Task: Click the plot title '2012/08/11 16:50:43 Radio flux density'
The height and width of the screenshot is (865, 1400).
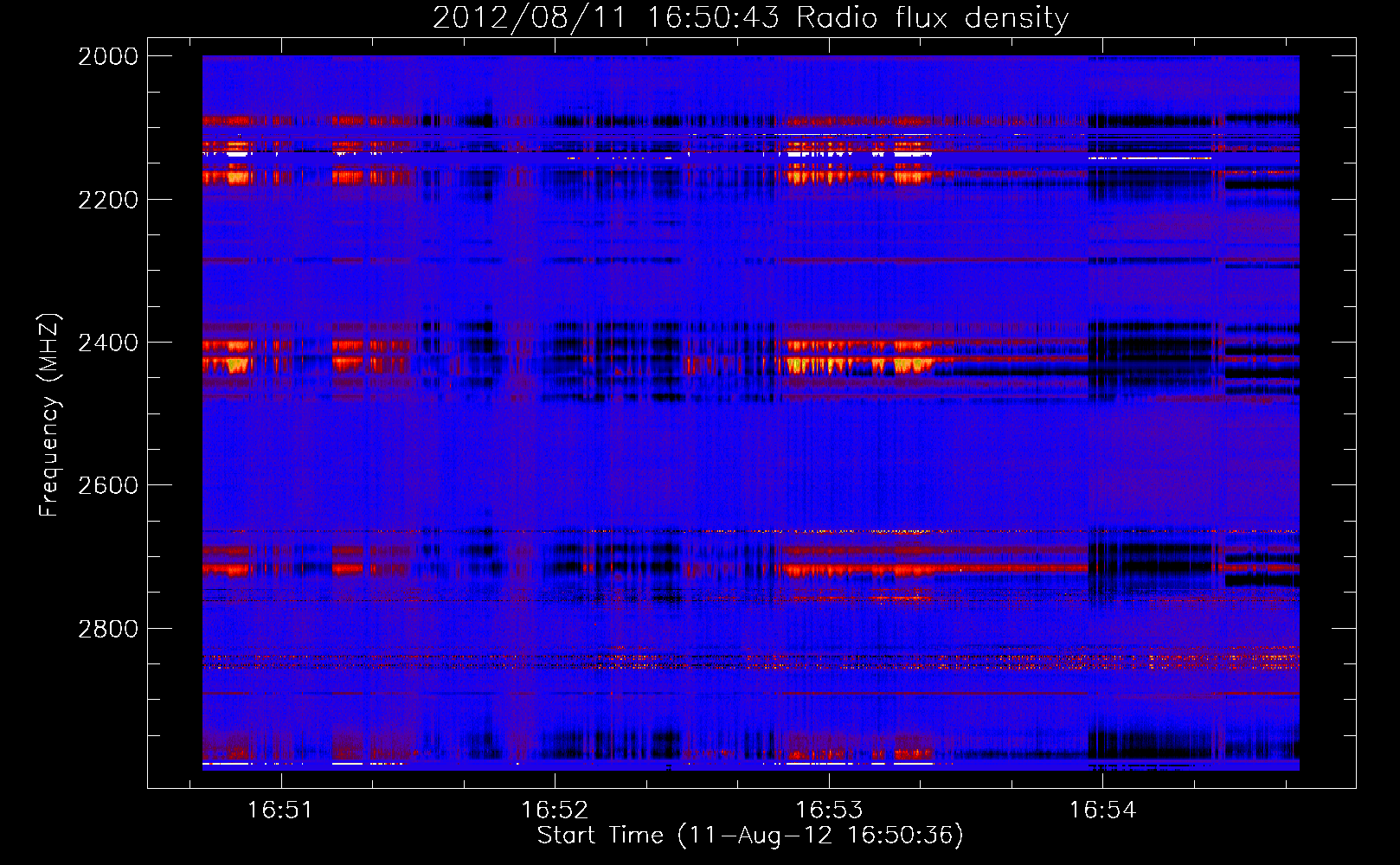Action: pos(750,18)
